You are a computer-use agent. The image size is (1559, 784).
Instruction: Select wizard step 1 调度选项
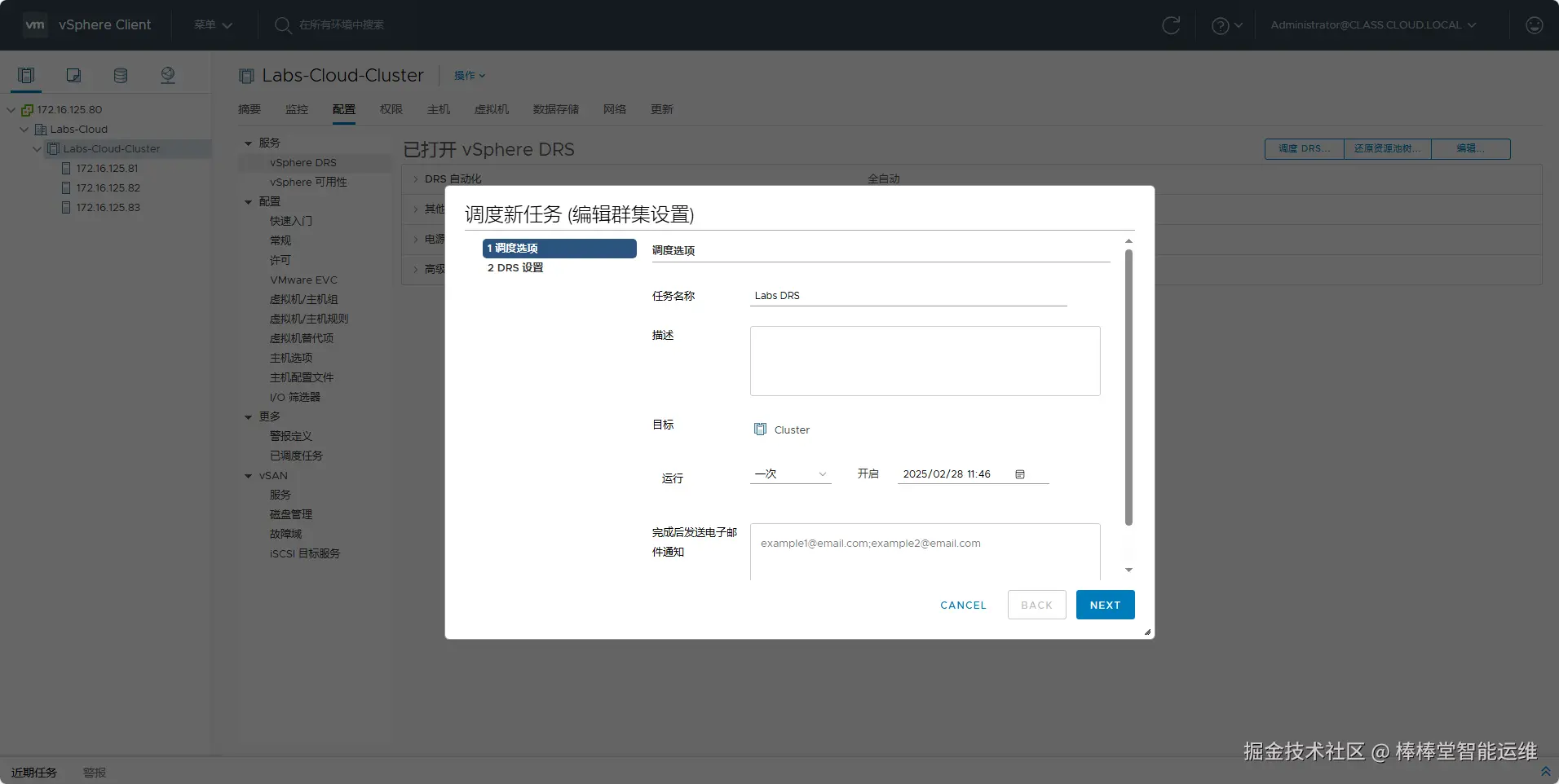pyautogui.click(x=559, y=249)
